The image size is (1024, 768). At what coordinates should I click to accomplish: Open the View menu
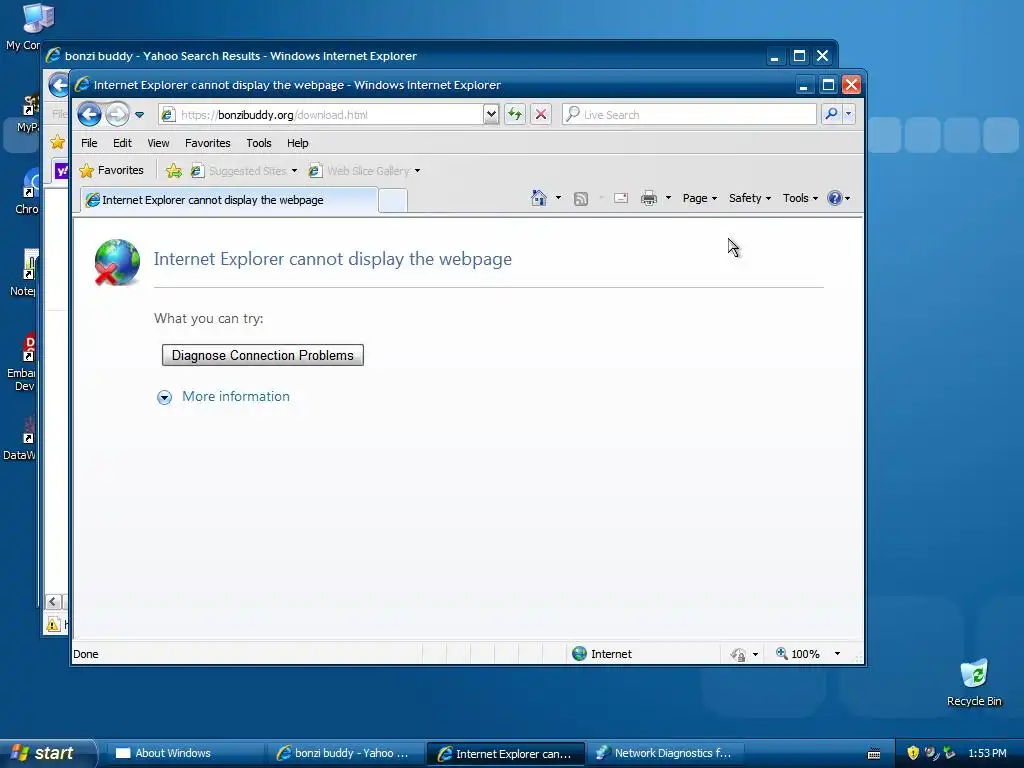[158, 143]
